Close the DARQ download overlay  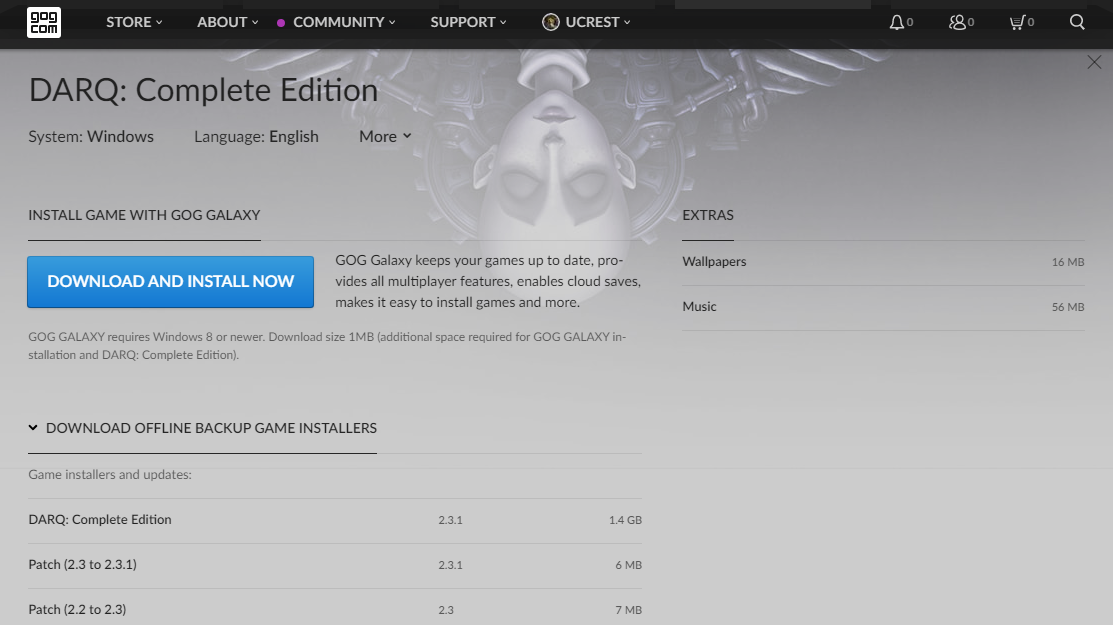tap(1094, 62)
